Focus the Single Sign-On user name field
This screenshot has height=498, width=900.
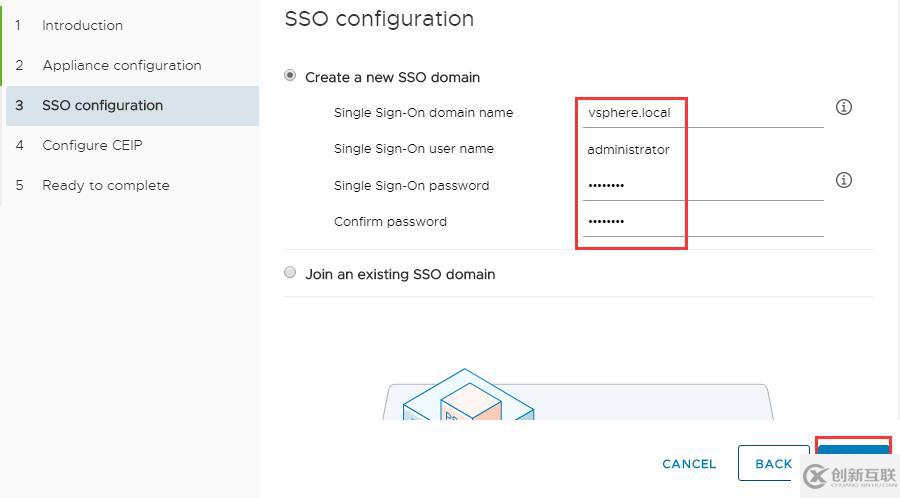pos(703,149)
